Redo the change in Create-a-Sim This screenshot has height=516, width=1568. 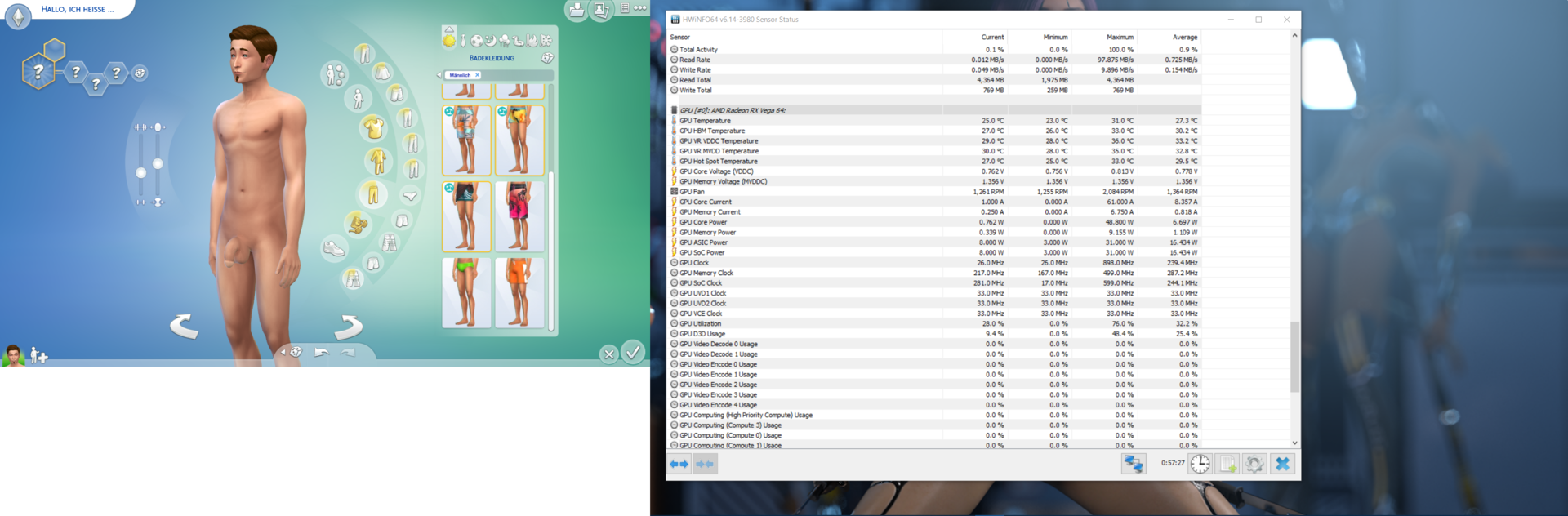coord(348,352)
